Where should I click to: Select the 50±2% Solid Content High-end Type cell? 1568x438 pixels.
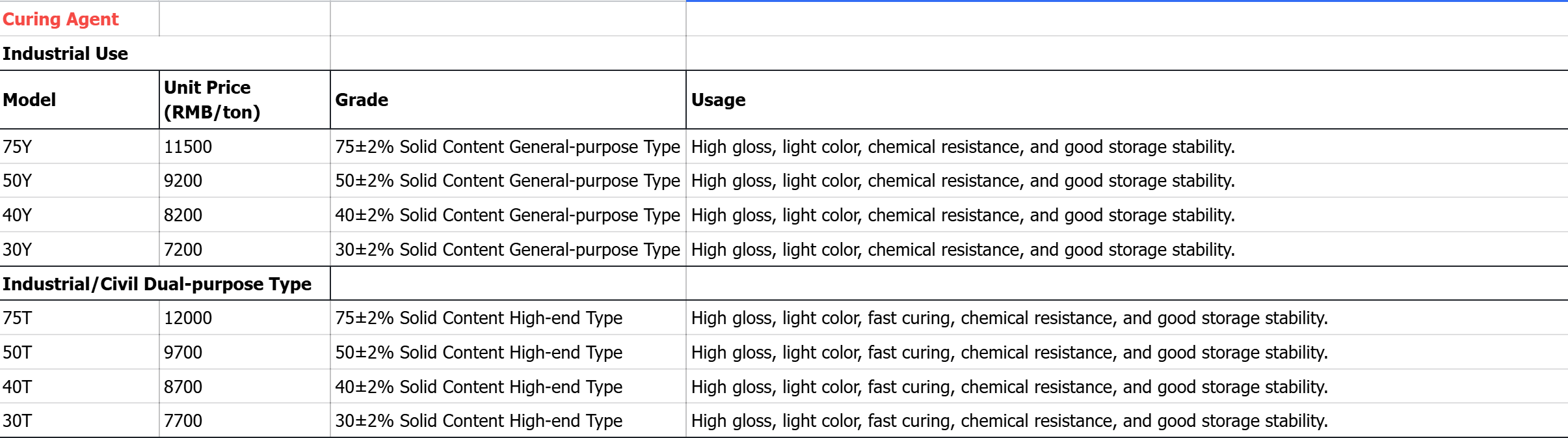pos(508,352)
